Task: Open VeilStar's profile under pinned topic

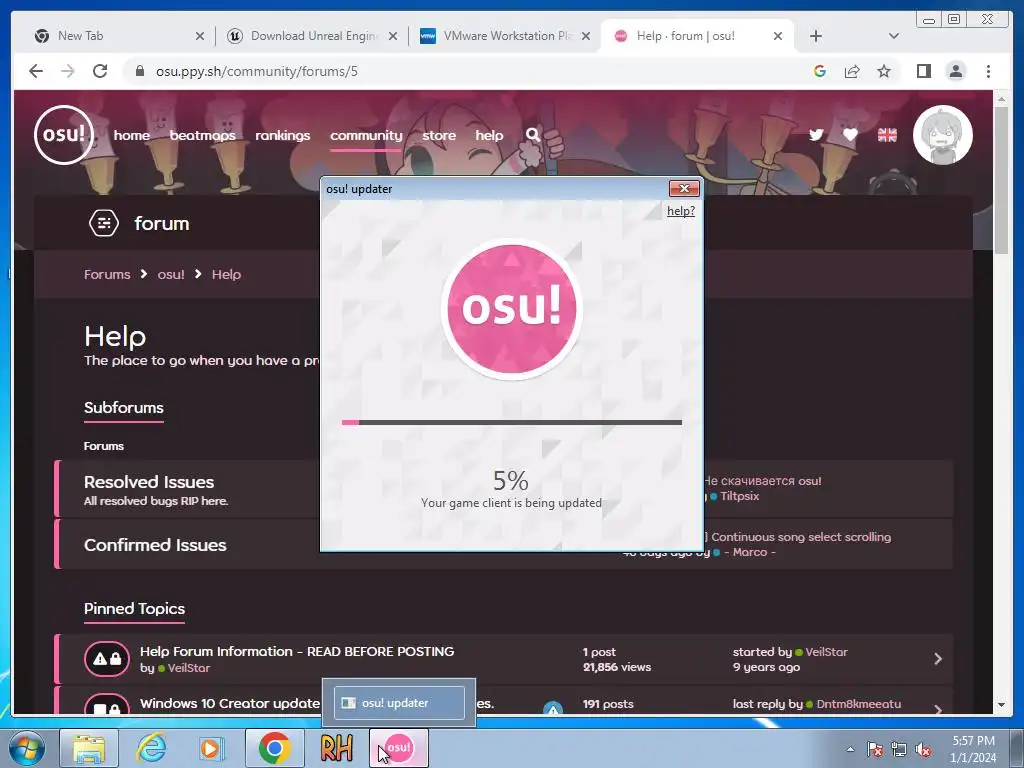Action: tap(189, 668)
